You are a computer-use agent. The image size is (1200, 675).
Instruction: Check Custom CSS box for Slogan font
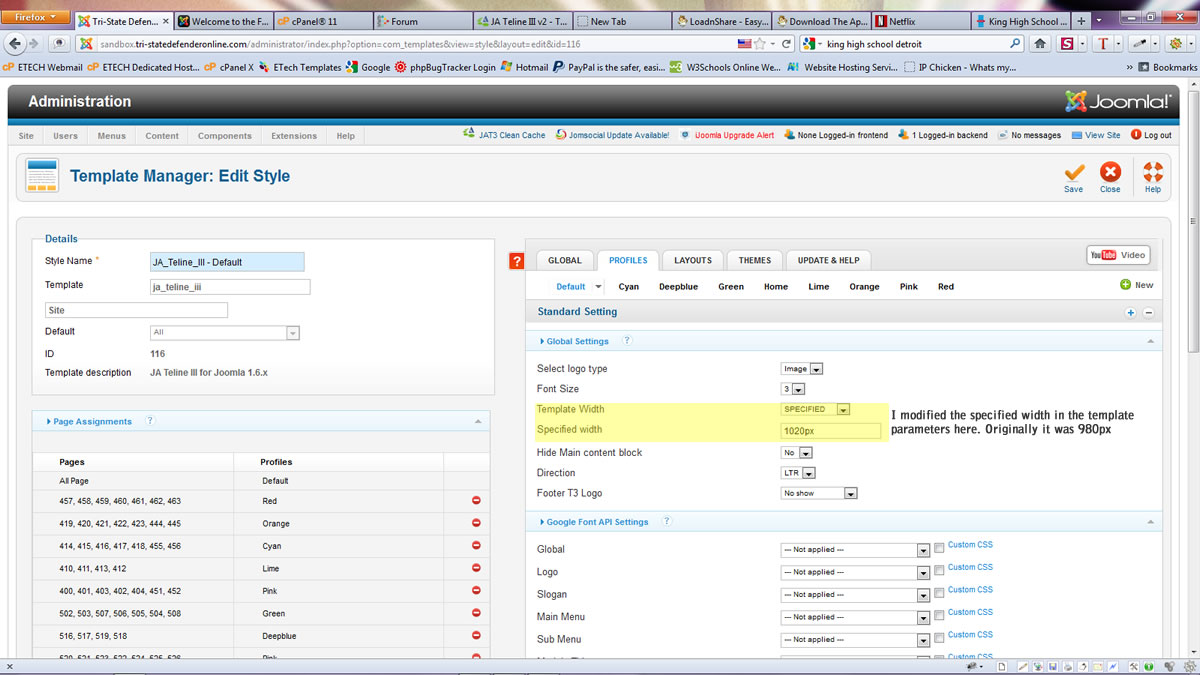coord(939,593)
